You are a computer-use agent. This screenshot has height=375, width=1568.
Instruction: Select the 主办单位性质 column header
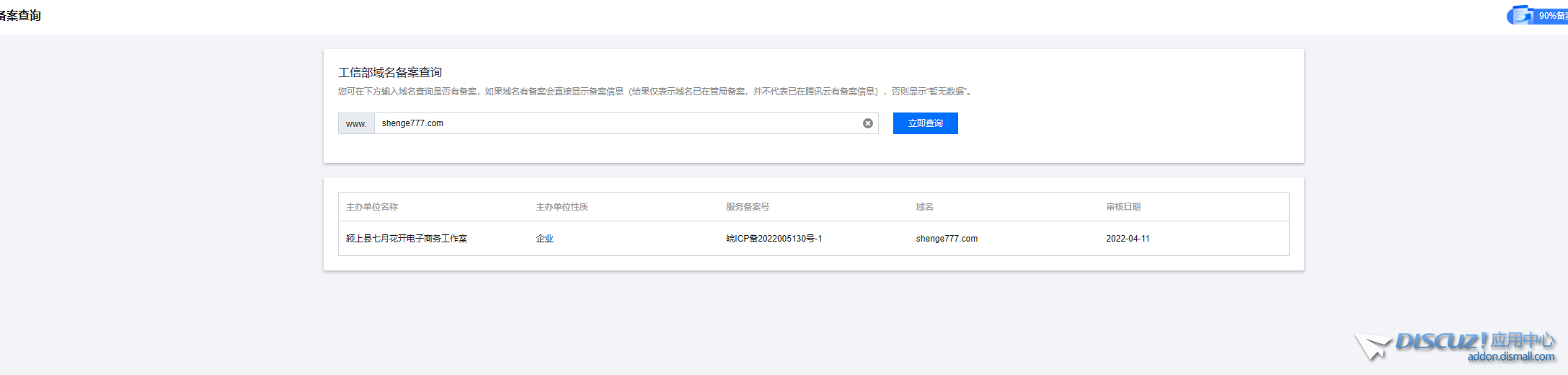(x=562, y=207)
